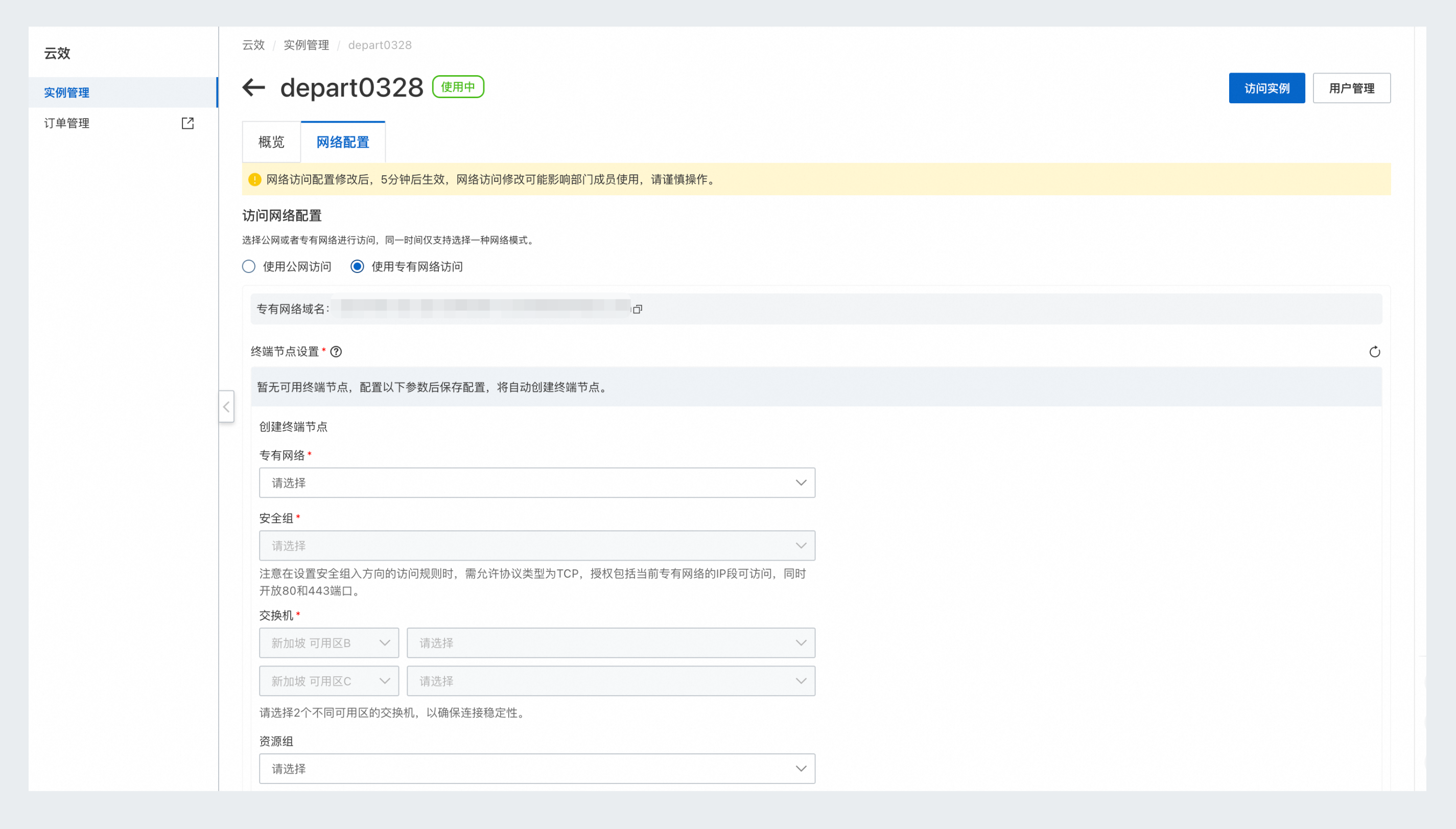Copy the VPC domain name
Image resolution: width=1456 pixels, height=829 pixels.
point(637,309)
